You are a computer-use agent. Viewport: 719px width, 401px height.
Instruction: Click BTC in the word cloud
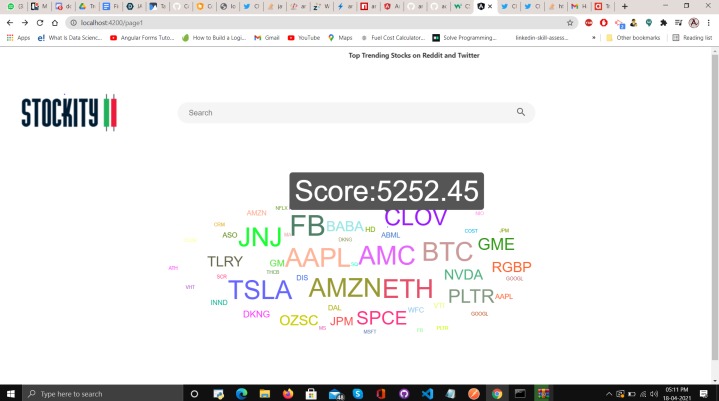click(447, 252)
